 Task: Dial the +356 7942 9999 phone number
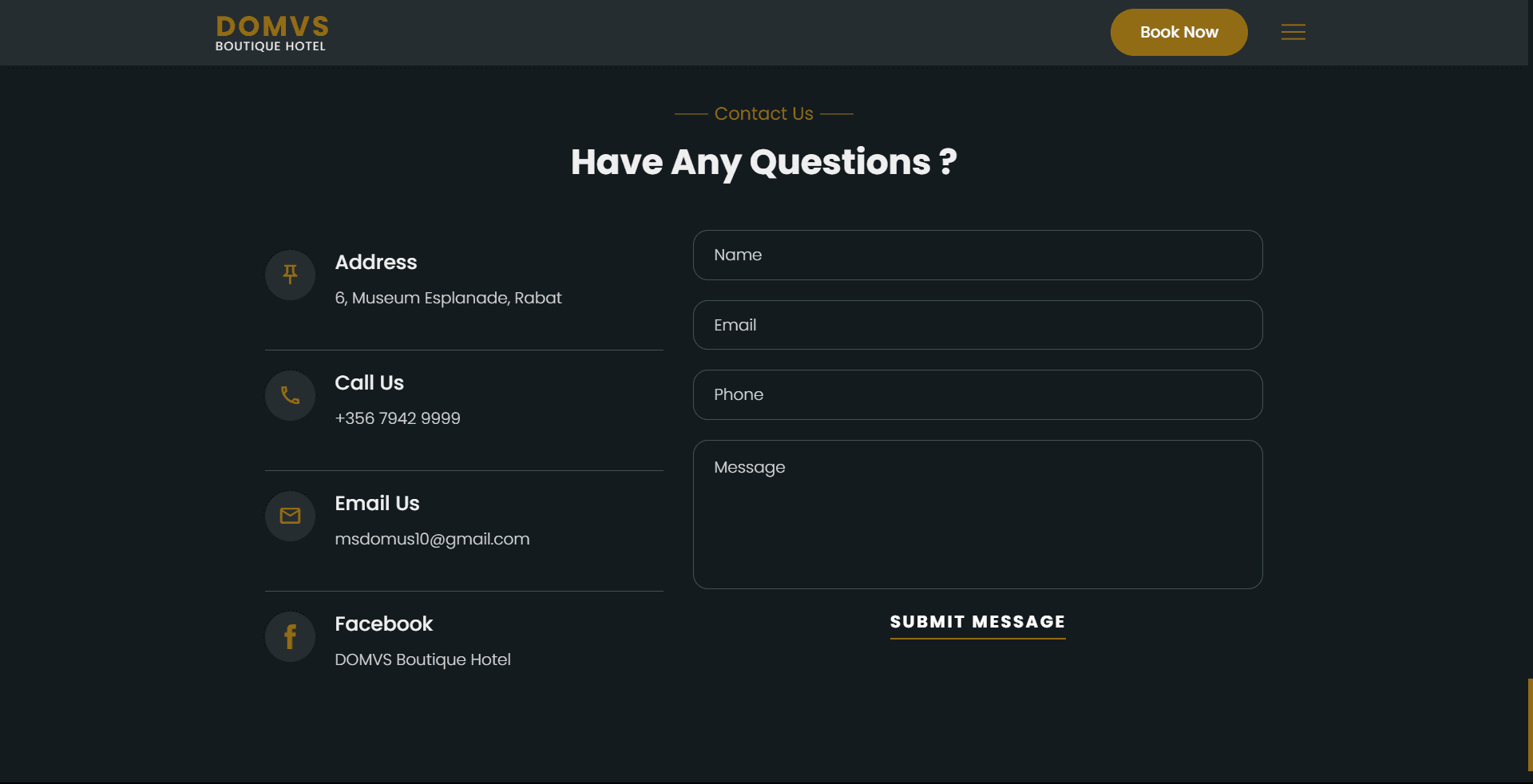click(x=398, y=418)
